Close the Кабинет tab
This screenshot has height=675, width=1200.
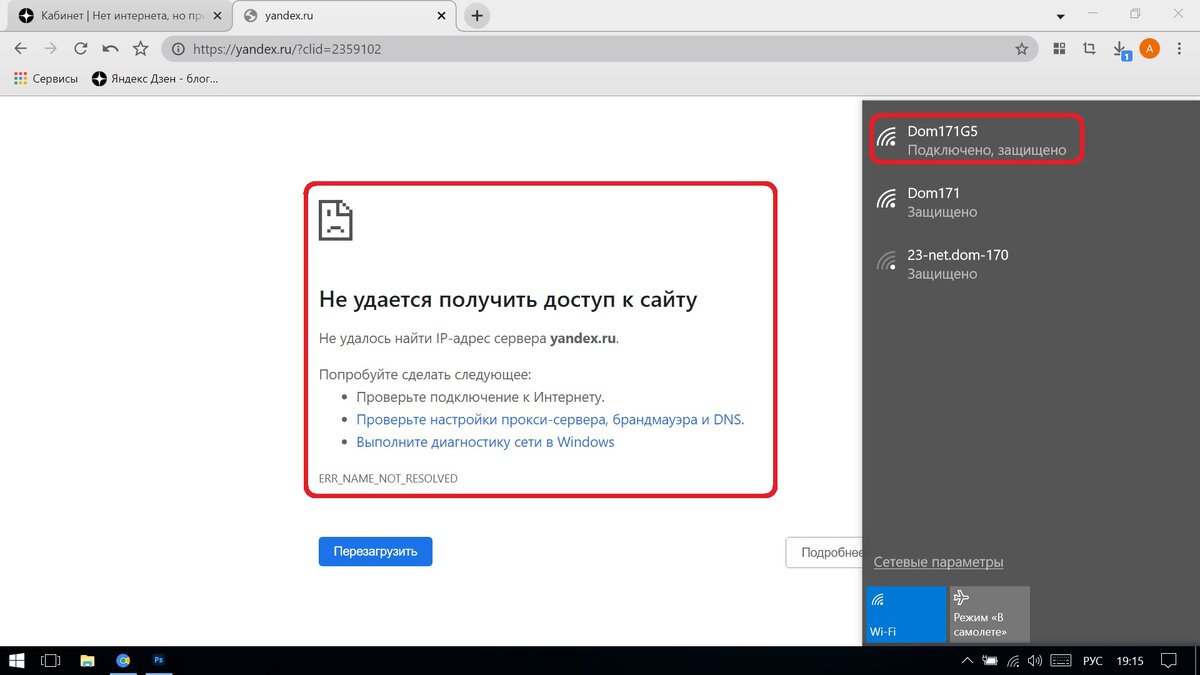point(218,16)
